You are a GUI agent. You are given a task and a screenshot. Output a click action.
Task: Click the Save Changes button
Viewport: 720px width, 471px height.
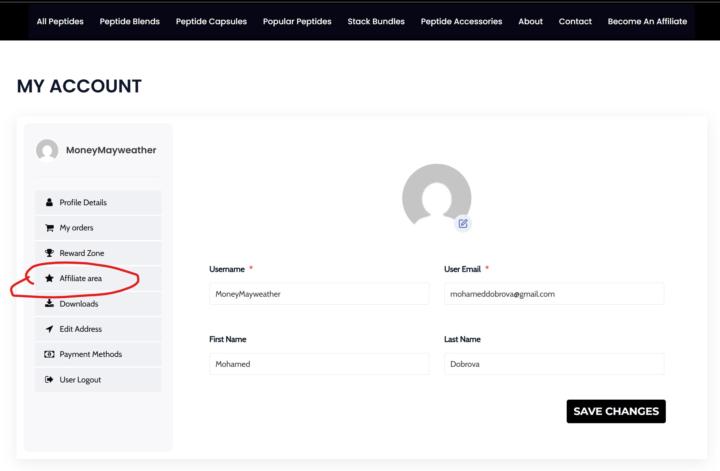pyautogui.click(x=616, y=411)
